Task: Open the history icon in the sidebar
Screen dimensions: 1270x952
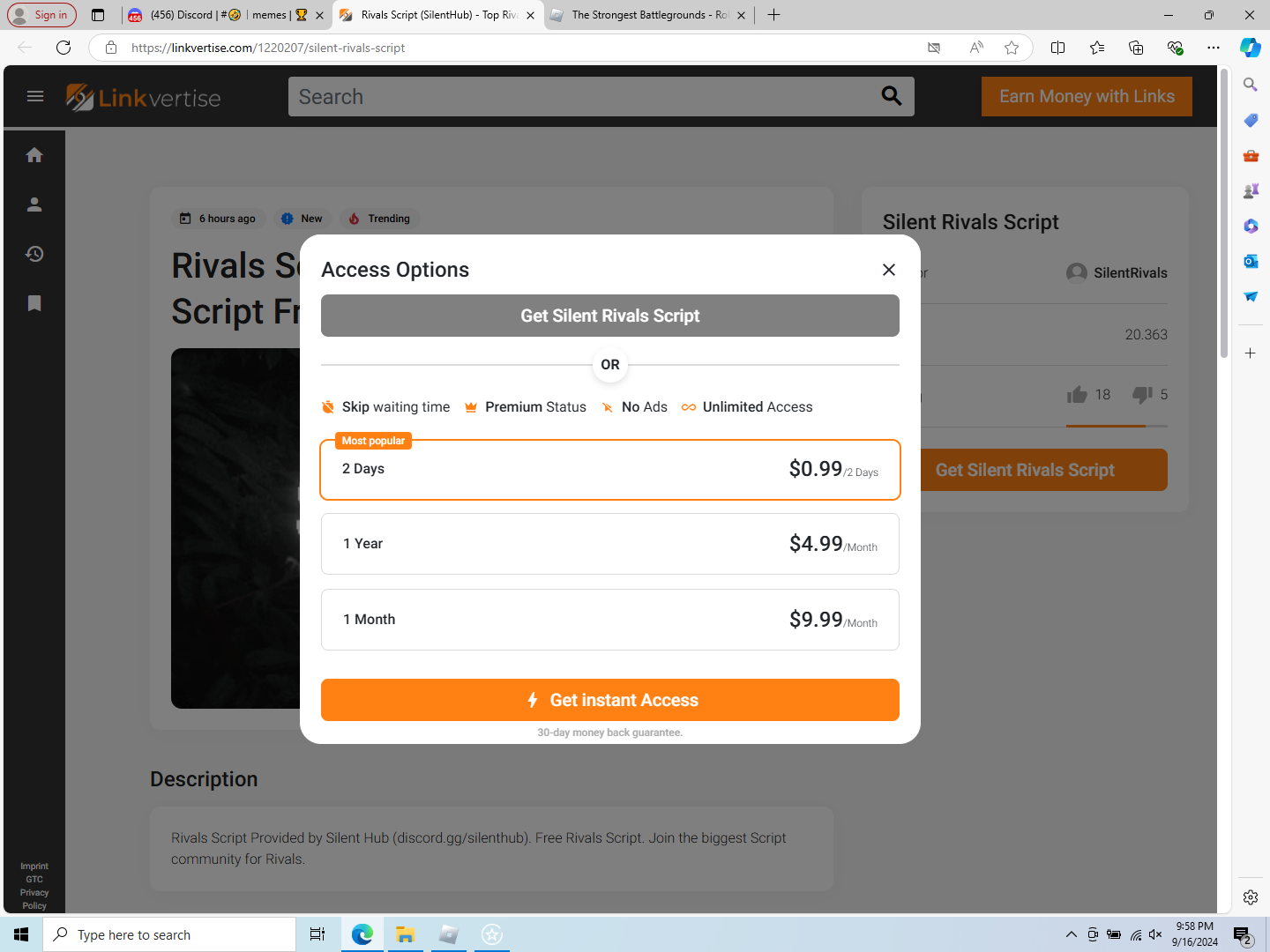Action: pyautogui.click(x=34, y=254)
